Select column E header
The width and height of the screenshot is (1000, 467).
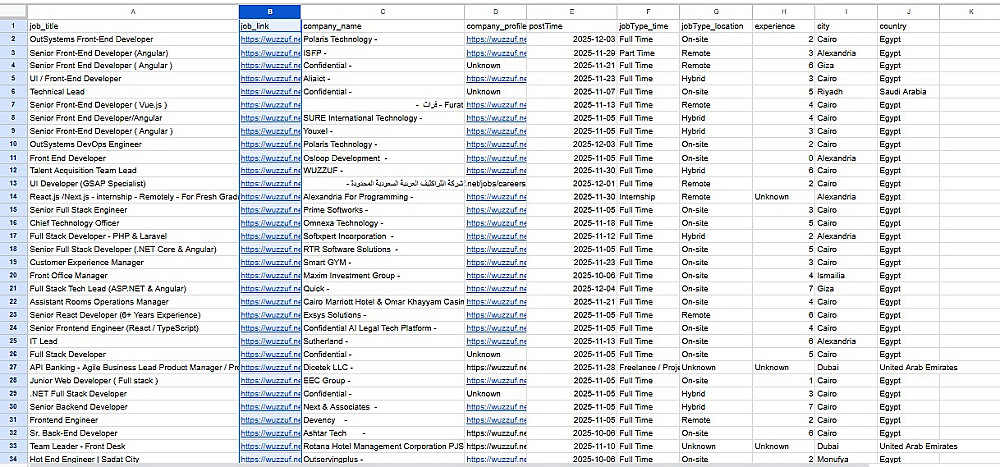(x=571, y=12)
